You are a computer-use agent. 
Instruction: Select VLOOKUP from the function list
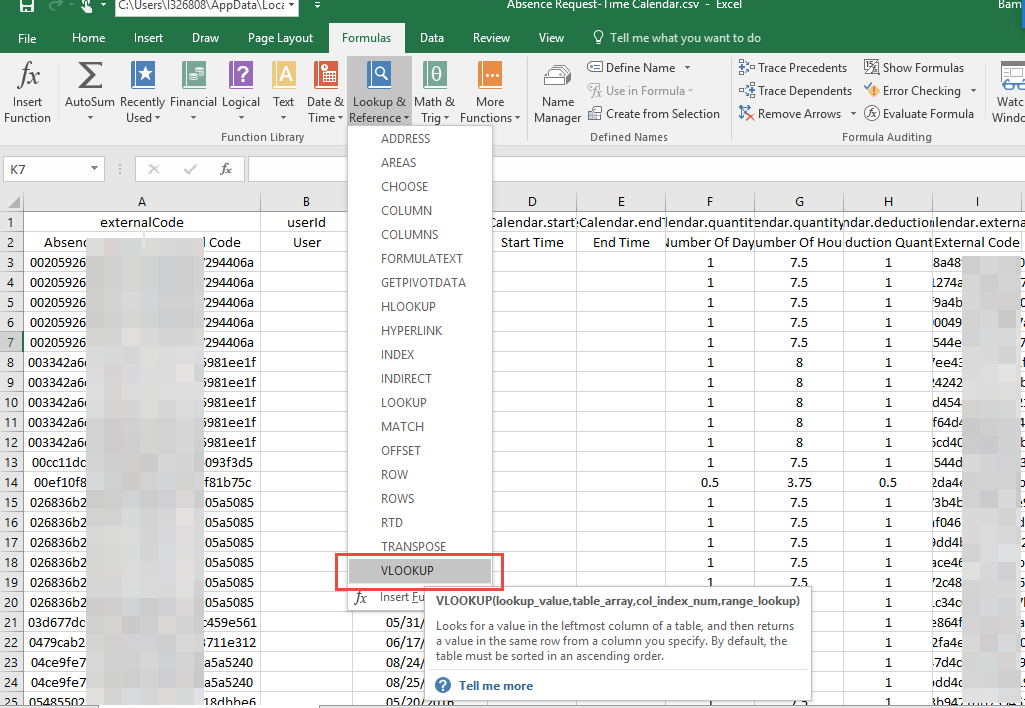coord(420,571)
